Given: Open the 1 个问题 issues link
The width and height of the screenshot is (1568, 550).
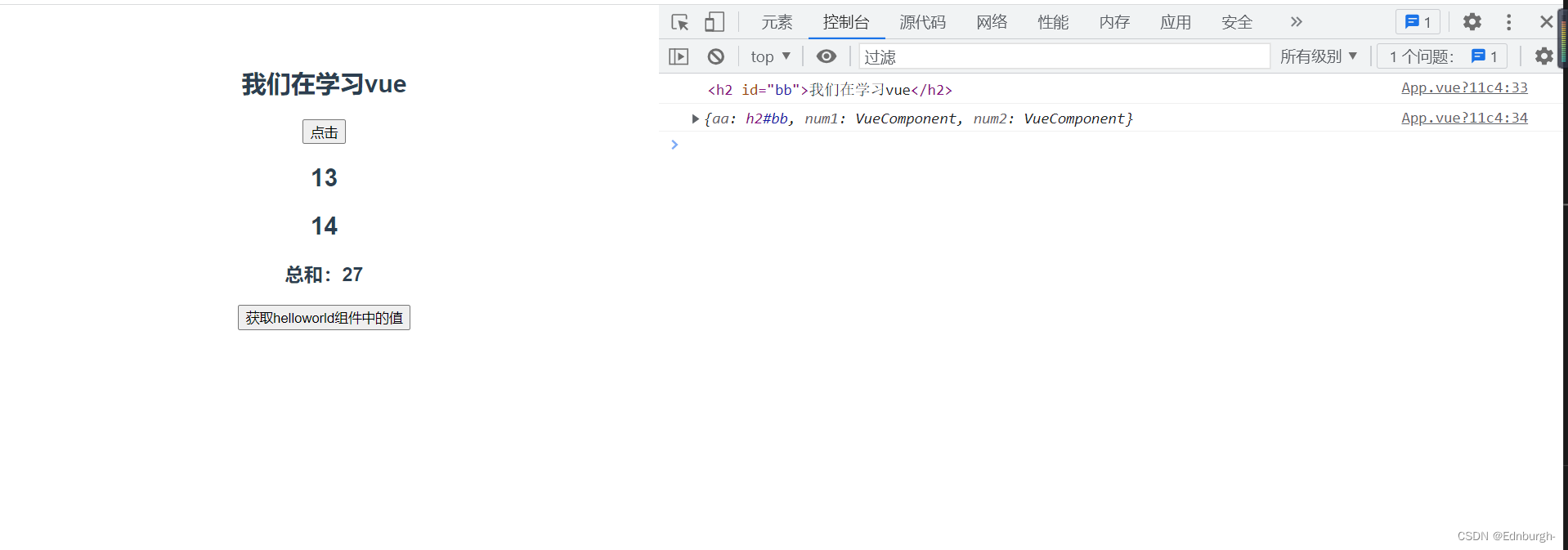Looking at the screenshot, I should pos(1442,56).
